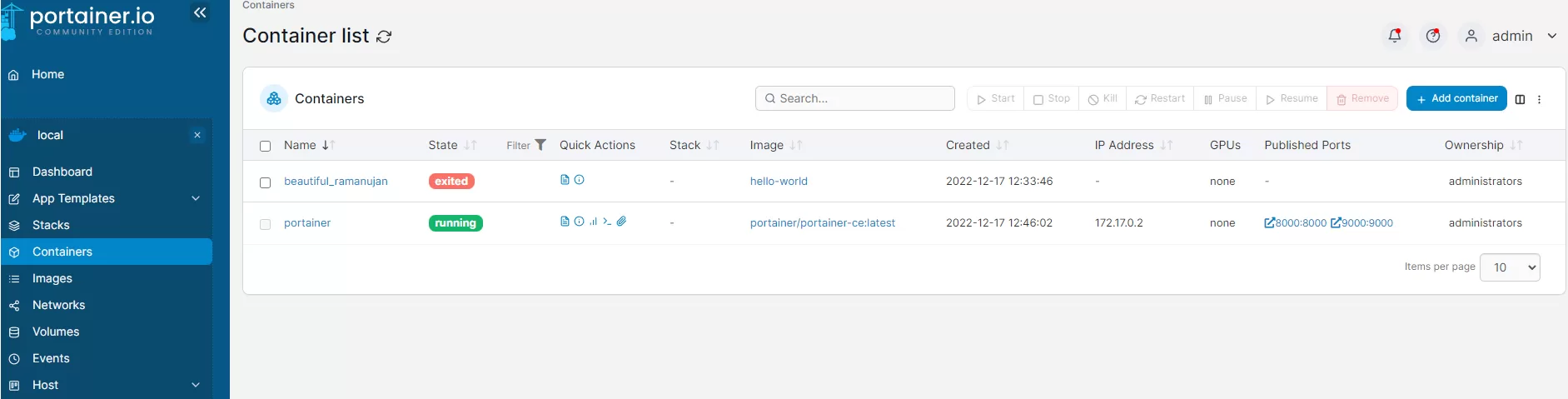Click the 2022-12-17 12:33:46 created cell
This screenshot has height=399, width=1568.
(999, 181)
